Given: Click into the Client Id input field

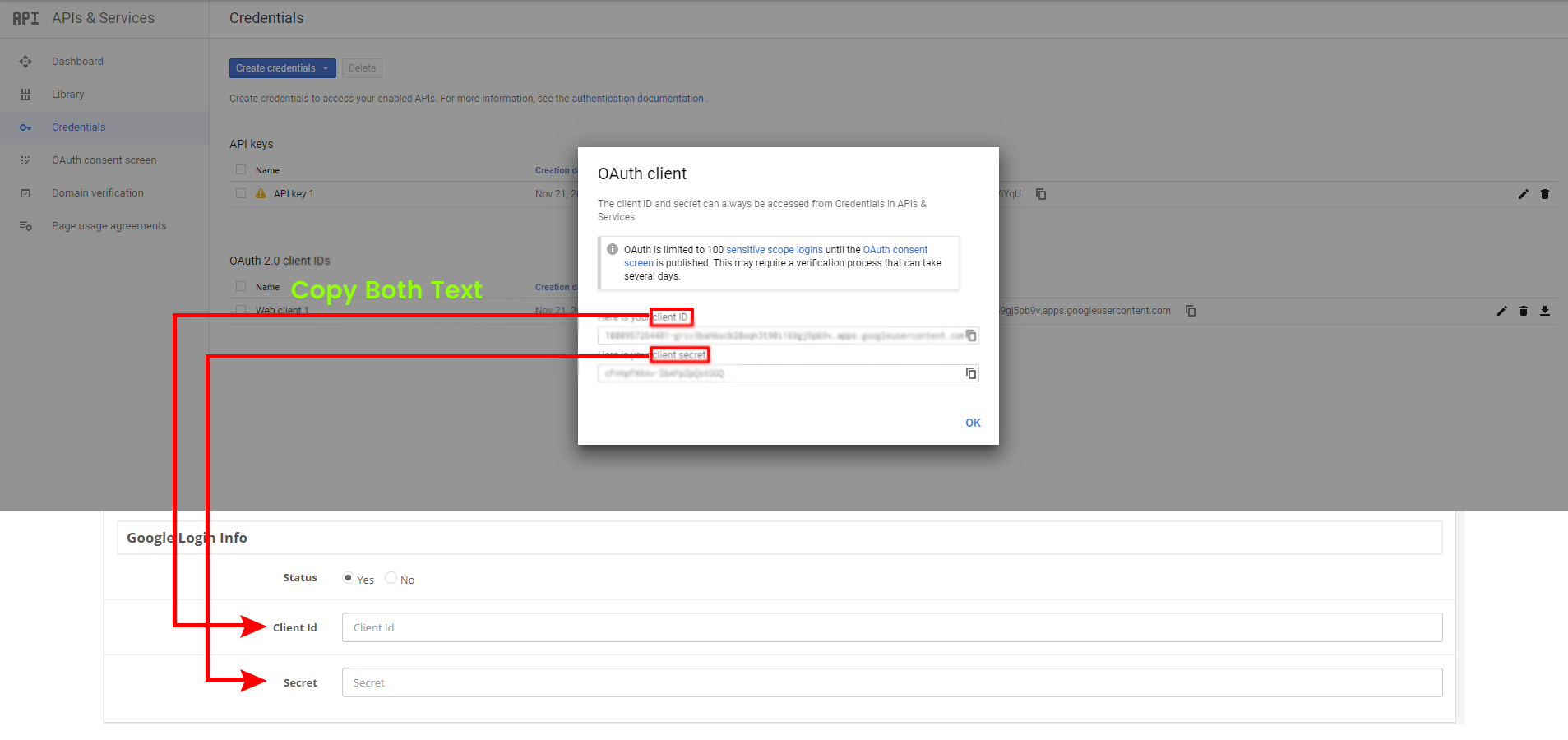Looking at the screenshot, I should point(891,627).
